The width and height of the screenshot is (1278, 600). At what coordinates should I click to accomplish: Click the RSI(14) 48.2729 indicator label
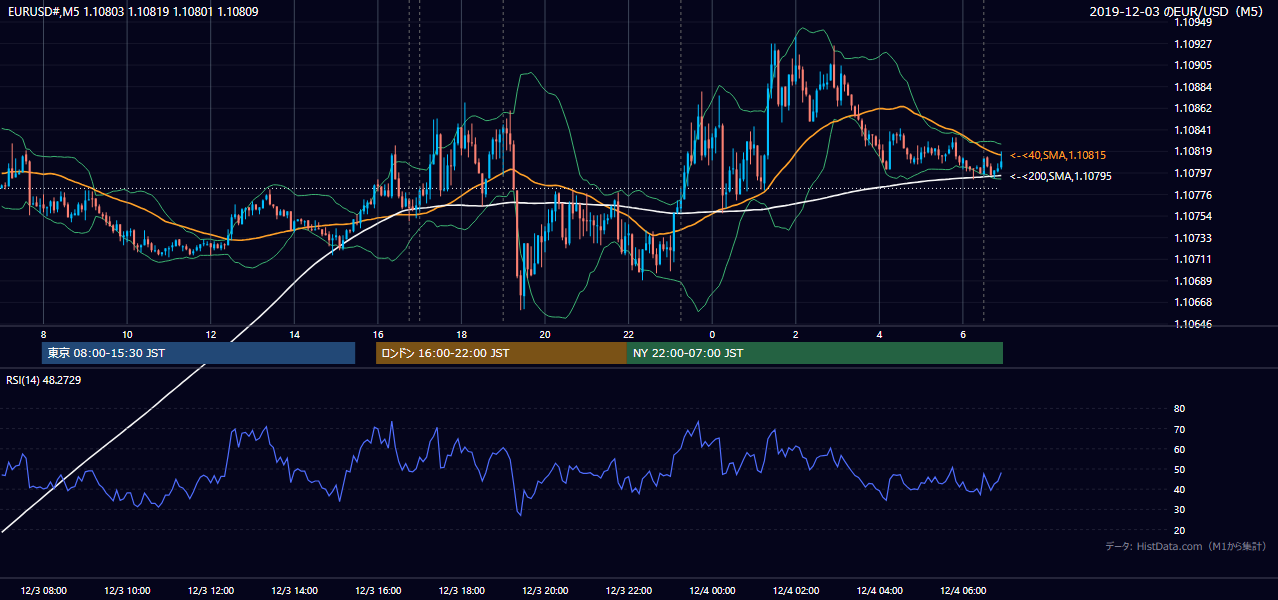(44, 380)
